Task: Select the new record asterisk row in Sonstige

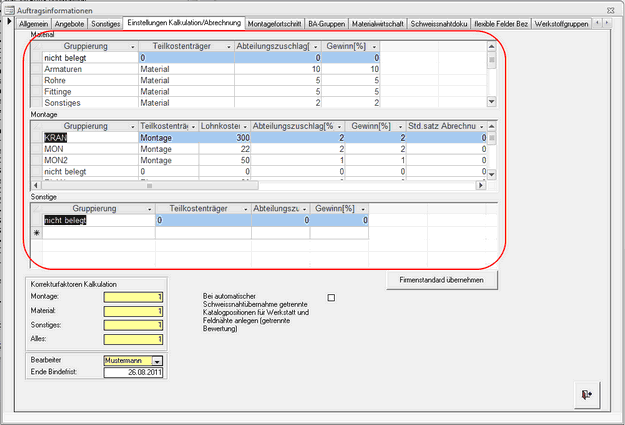Action: click(37, 232)
